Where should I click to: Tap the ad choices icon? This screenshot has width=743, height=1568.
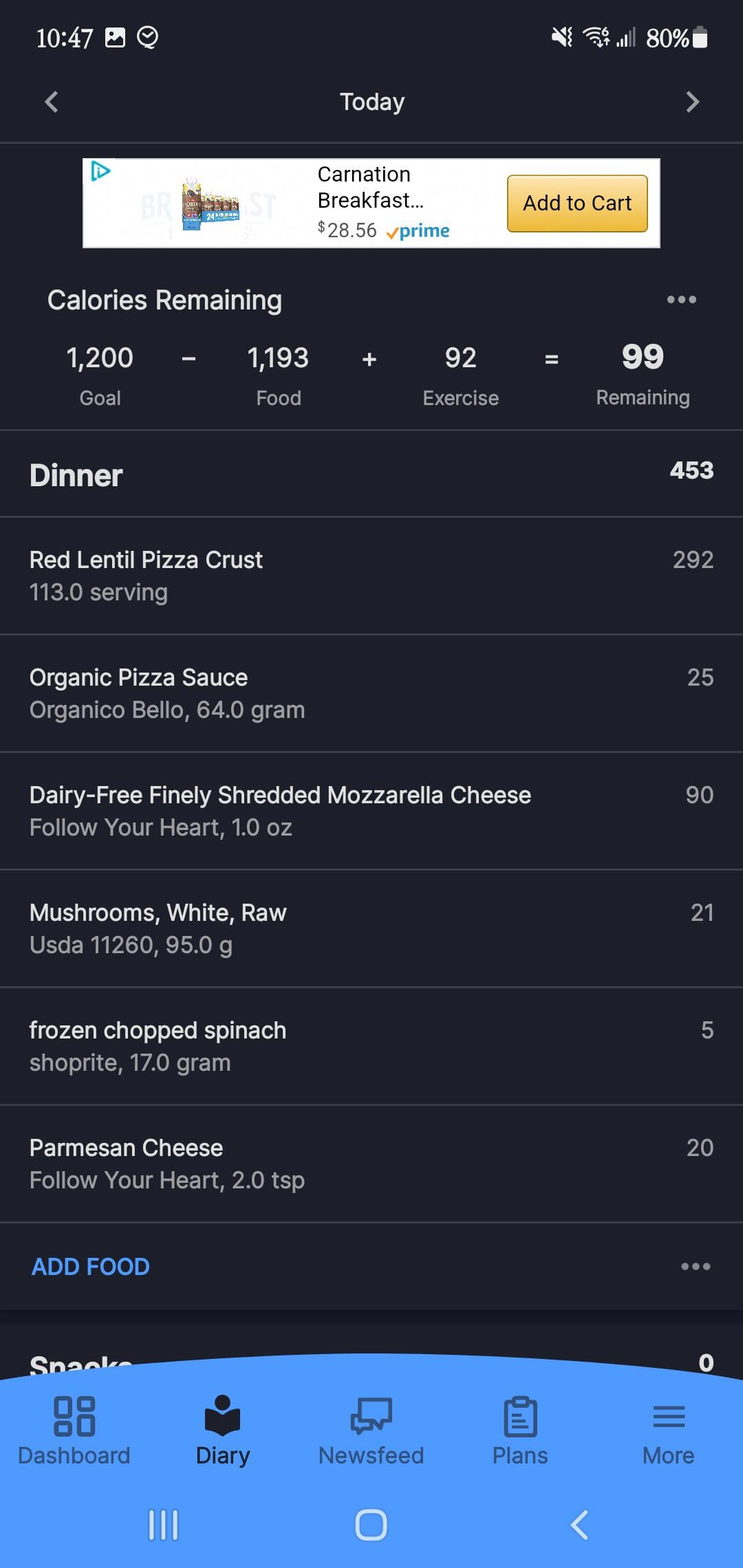(100, 171)
